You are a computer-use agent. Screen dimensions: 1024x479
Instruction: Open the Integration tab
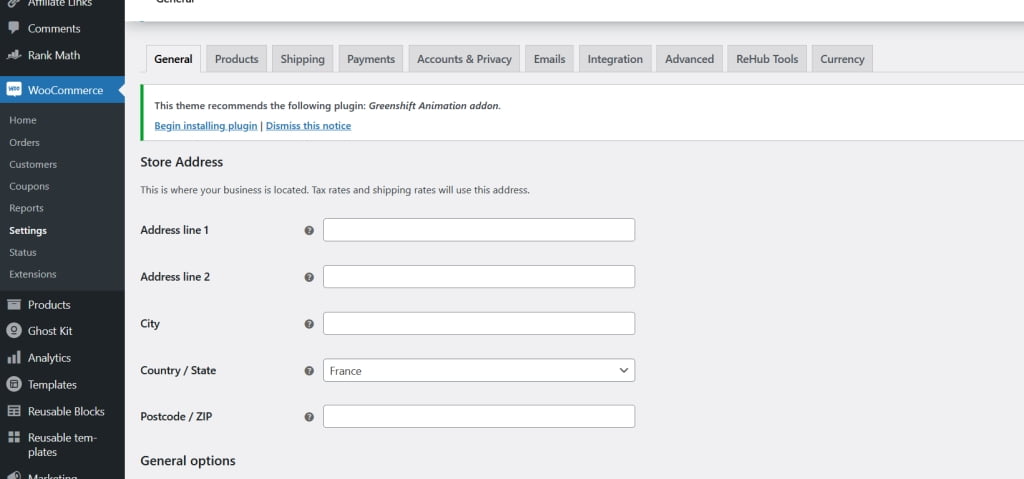click(615, 59)
